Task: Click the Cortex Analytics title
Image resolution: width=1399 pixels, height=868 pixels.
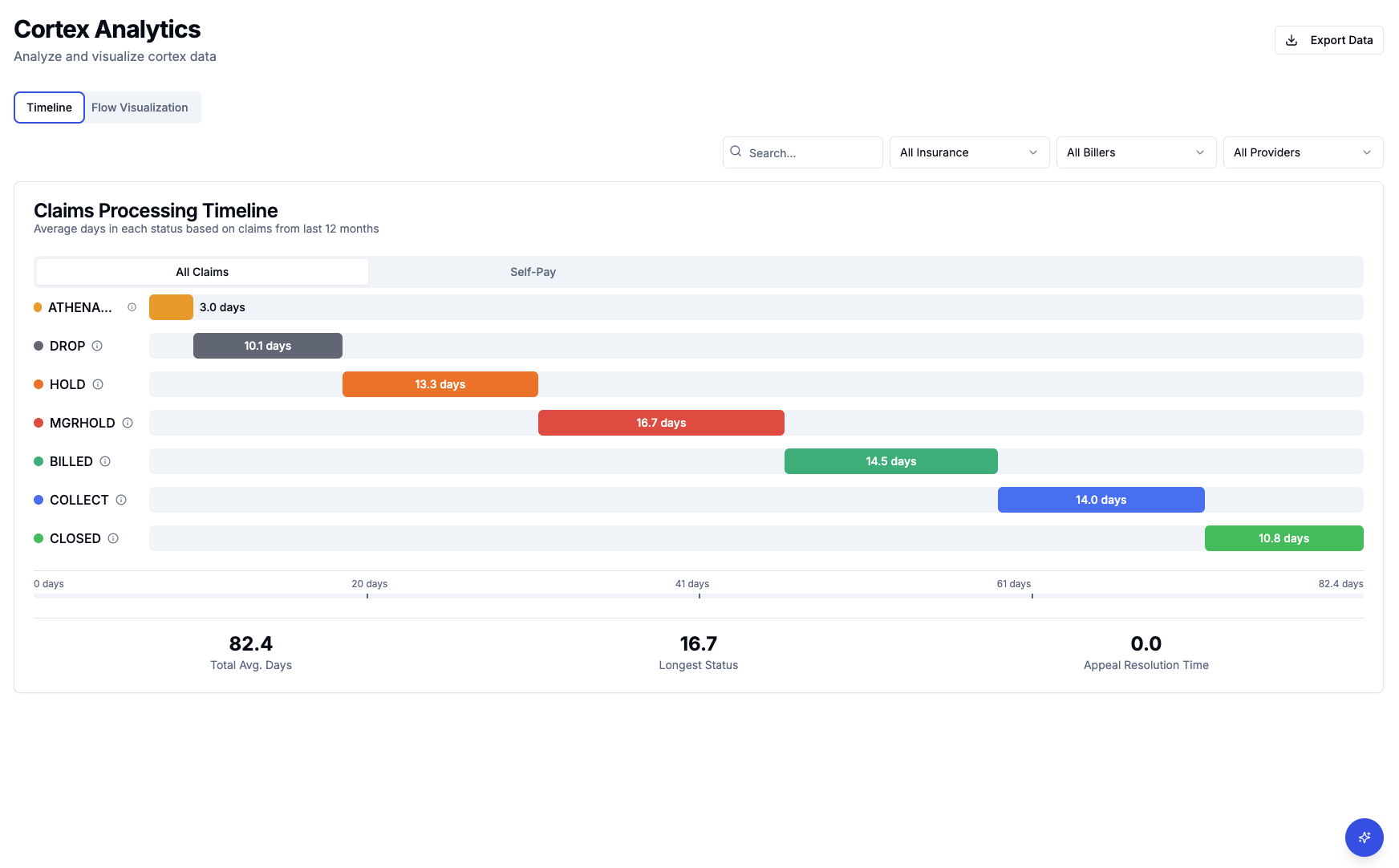Action: [107, 29]
